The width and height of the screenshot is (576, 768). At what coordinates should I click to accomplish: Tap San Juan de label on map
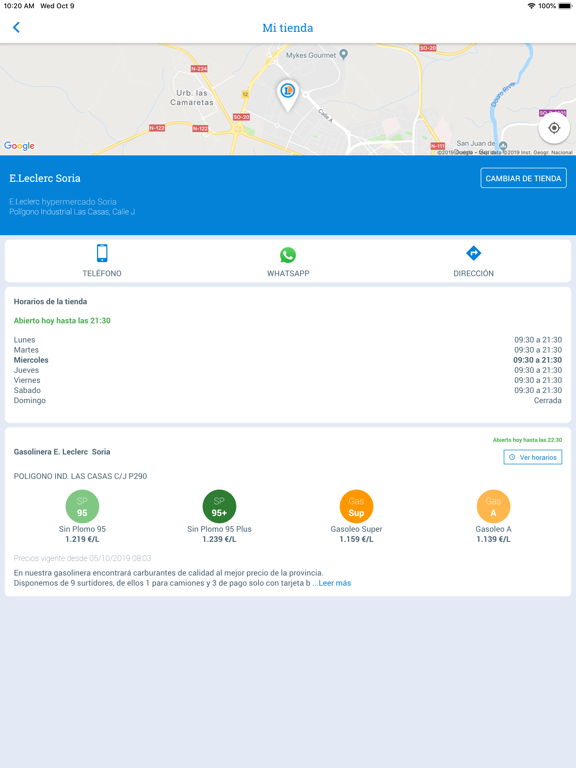pos(476,143)
